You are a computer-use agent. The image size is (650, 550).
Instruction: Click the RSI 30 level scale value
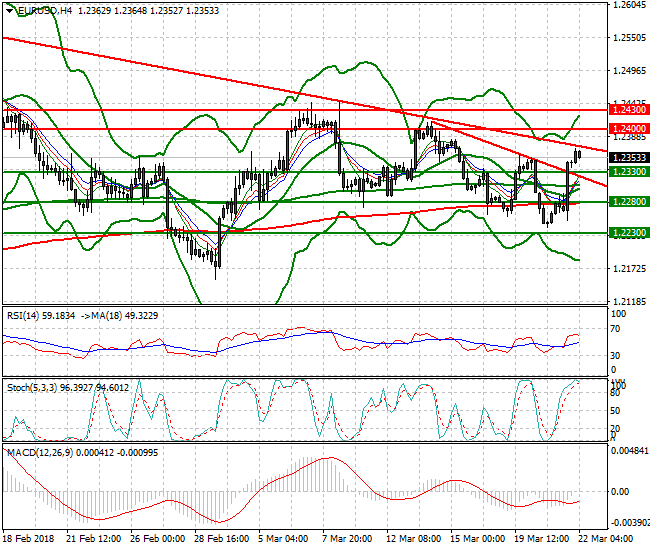click(x=616, y=356)
